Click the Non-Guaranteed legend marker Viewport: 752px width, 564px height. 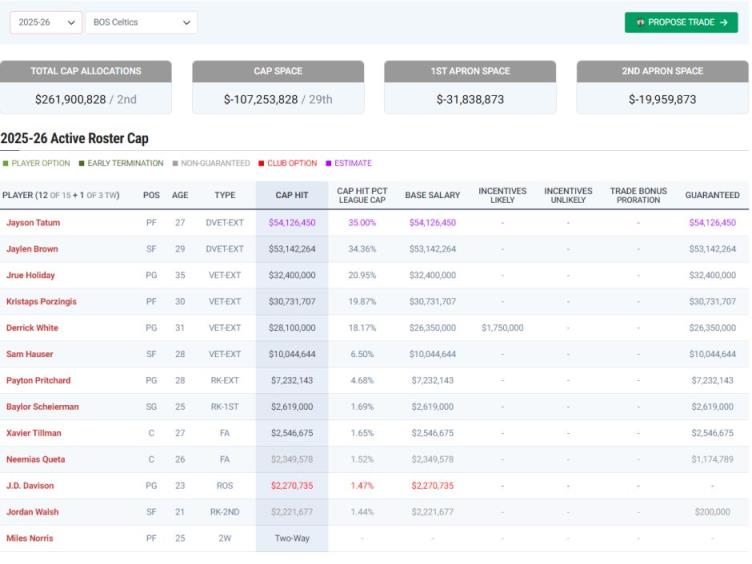coord(174,163)
